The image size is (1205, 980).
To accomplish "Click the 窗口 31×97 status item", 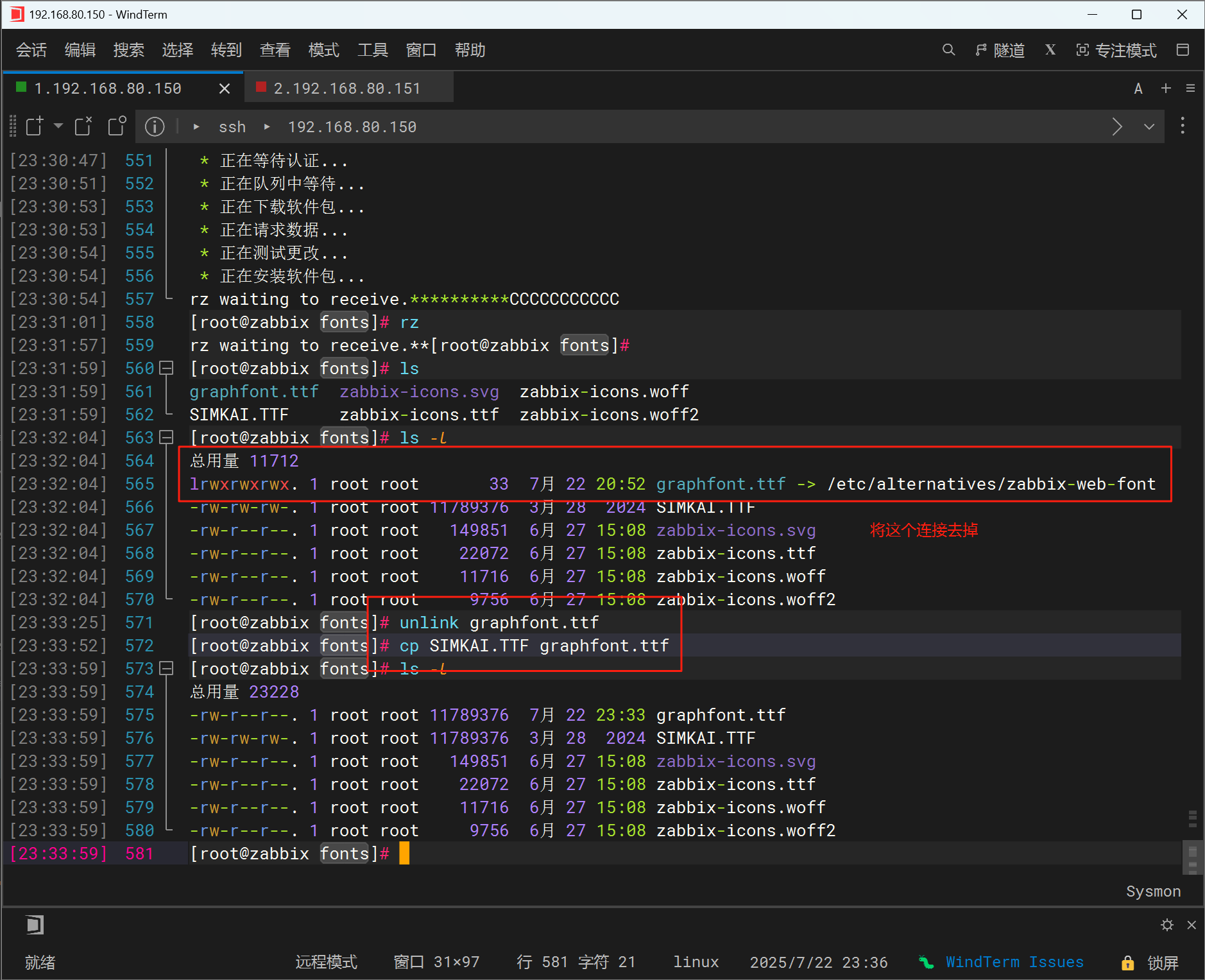I will click(436, 962).
